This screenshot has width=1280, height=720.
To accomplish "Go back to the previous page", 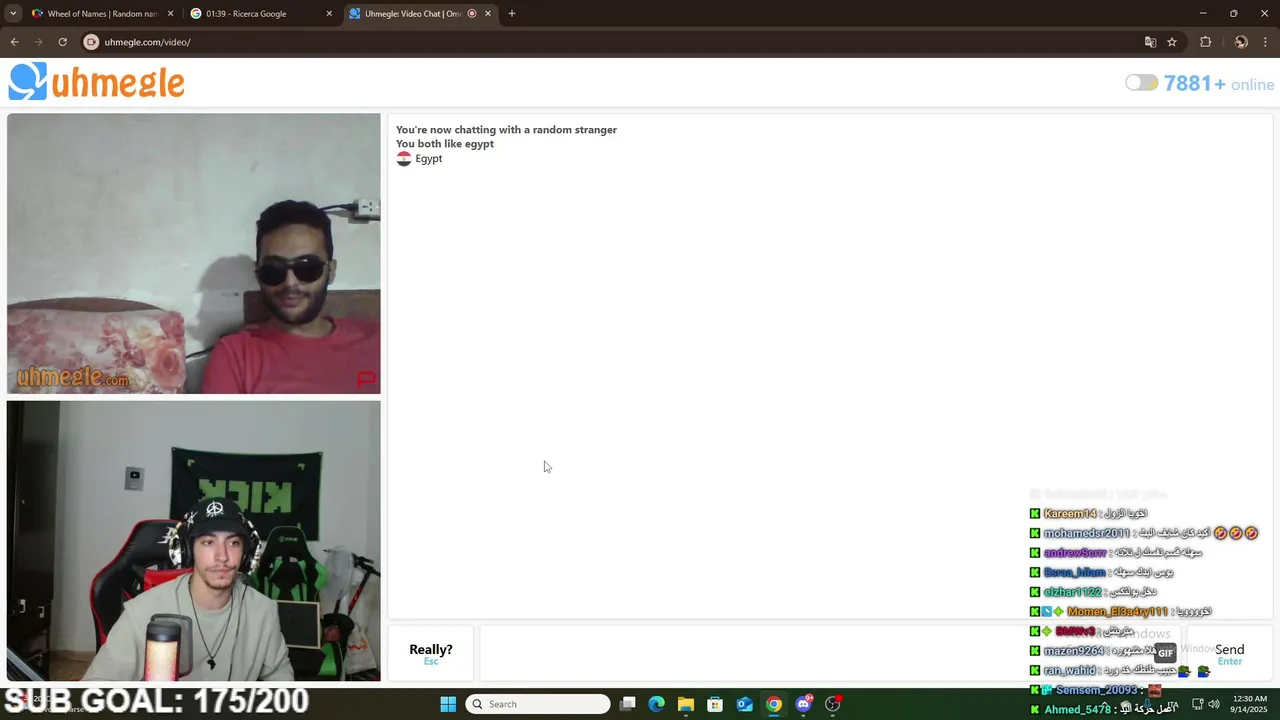I will click(x=14, y=42).
